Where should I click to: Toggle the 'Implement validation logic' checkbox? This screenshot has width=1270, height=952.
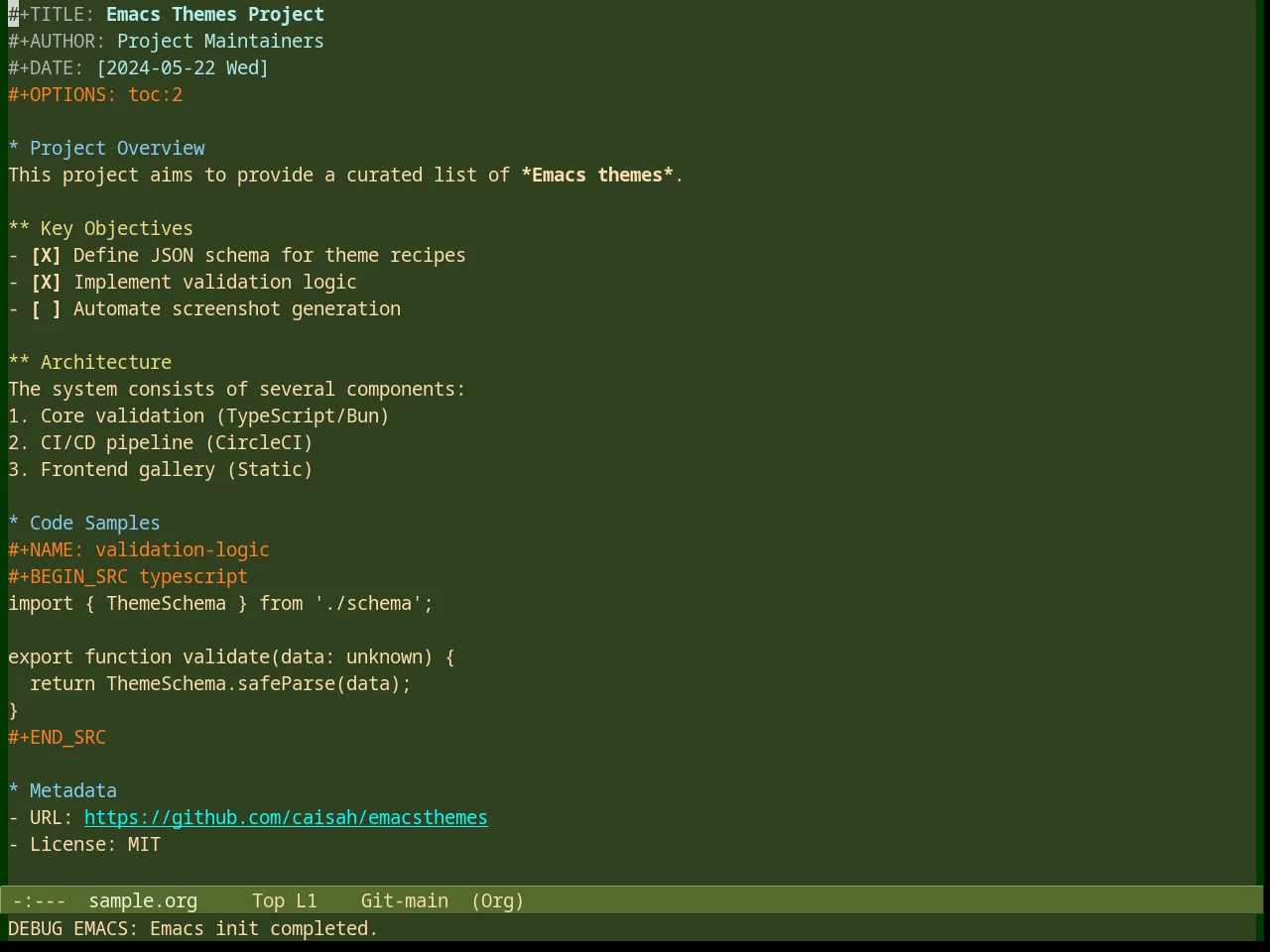coord(46,283)
